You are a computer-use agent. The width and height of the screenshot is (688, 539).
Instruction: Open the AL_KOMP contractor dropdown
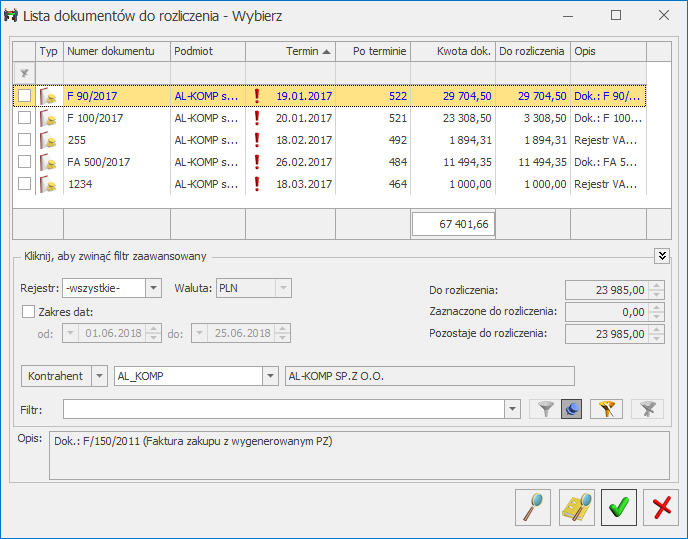(x=270, y=376)
